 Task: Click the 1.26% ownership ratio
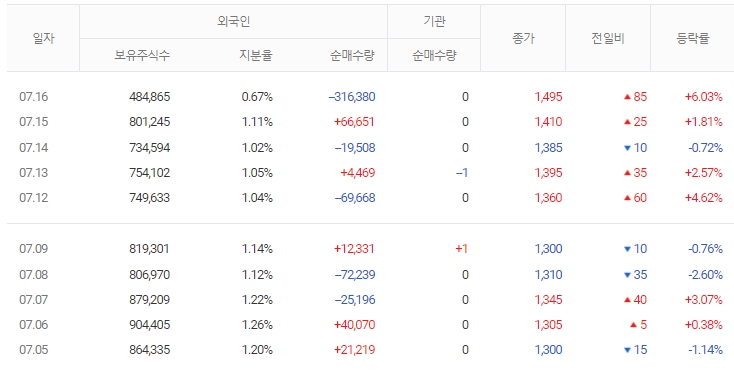pyautogui.click(x=257, y=325)
